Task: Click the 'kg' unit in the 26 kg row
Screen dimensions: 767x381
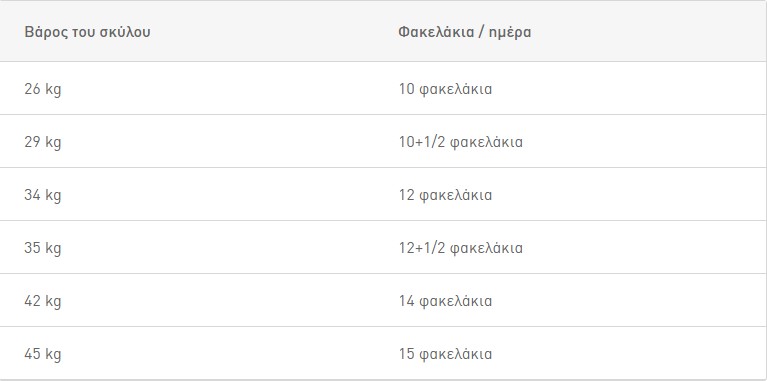Action: coord(53,90)
